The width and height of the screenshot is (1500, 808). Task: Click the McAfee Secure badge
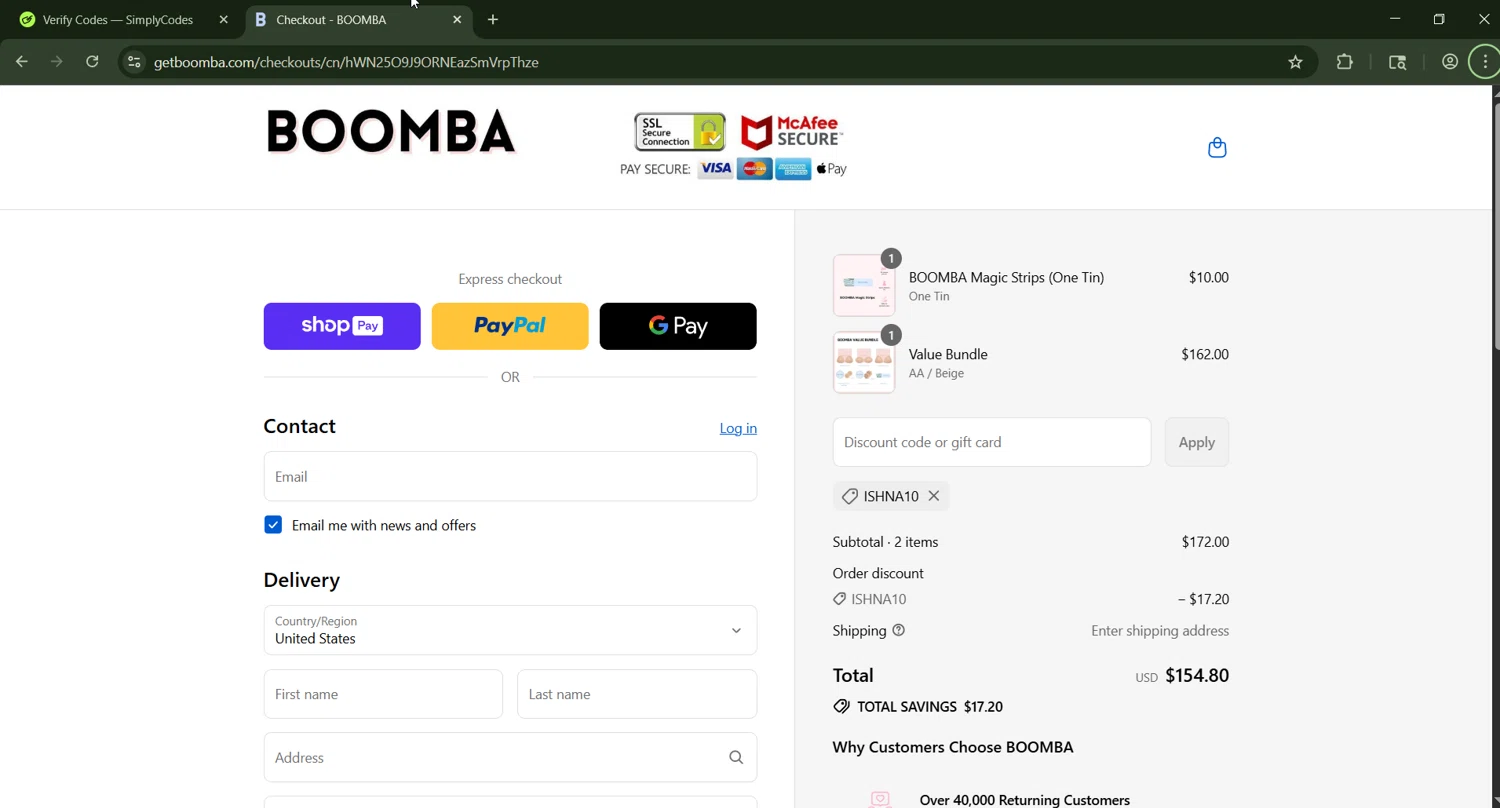pos(792,132)
